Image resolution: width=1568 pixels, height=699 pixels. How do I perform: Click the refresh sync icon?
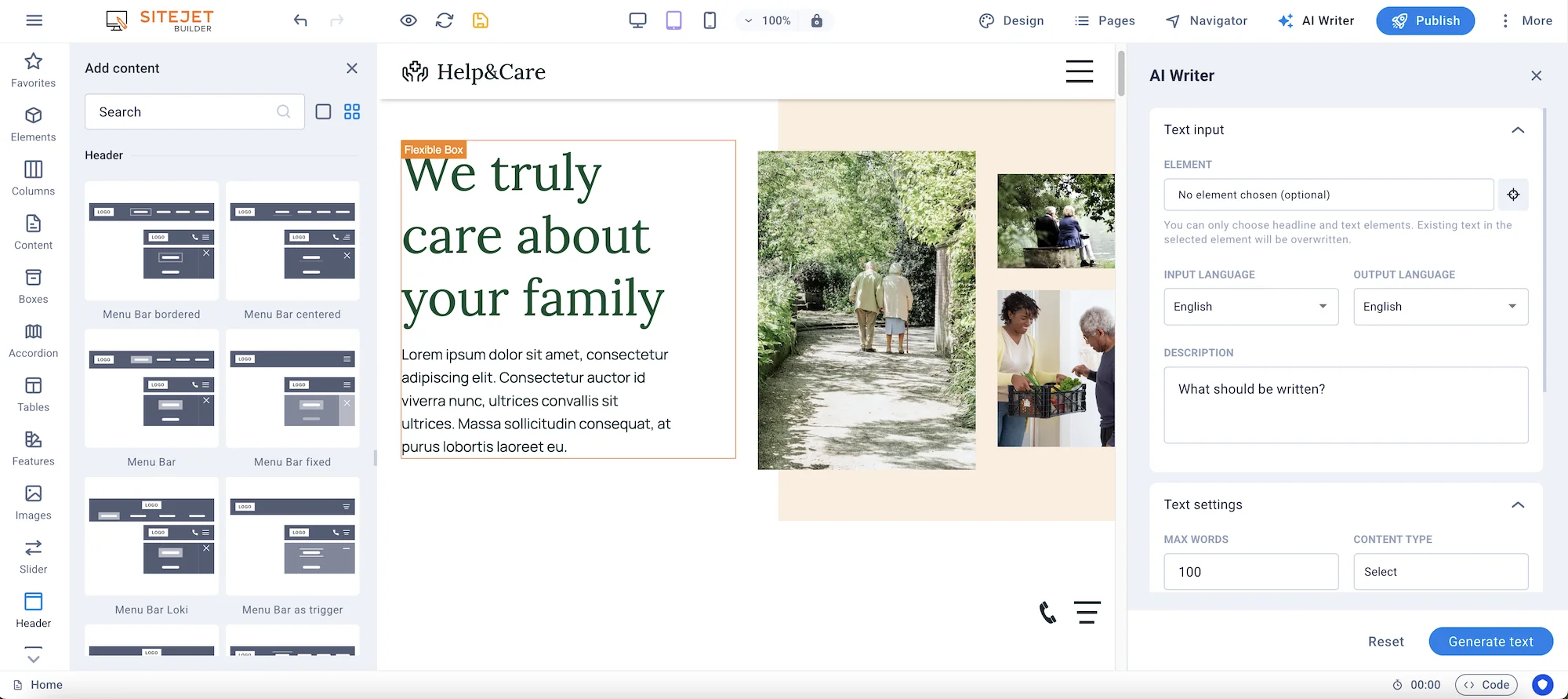pos(445,20)
